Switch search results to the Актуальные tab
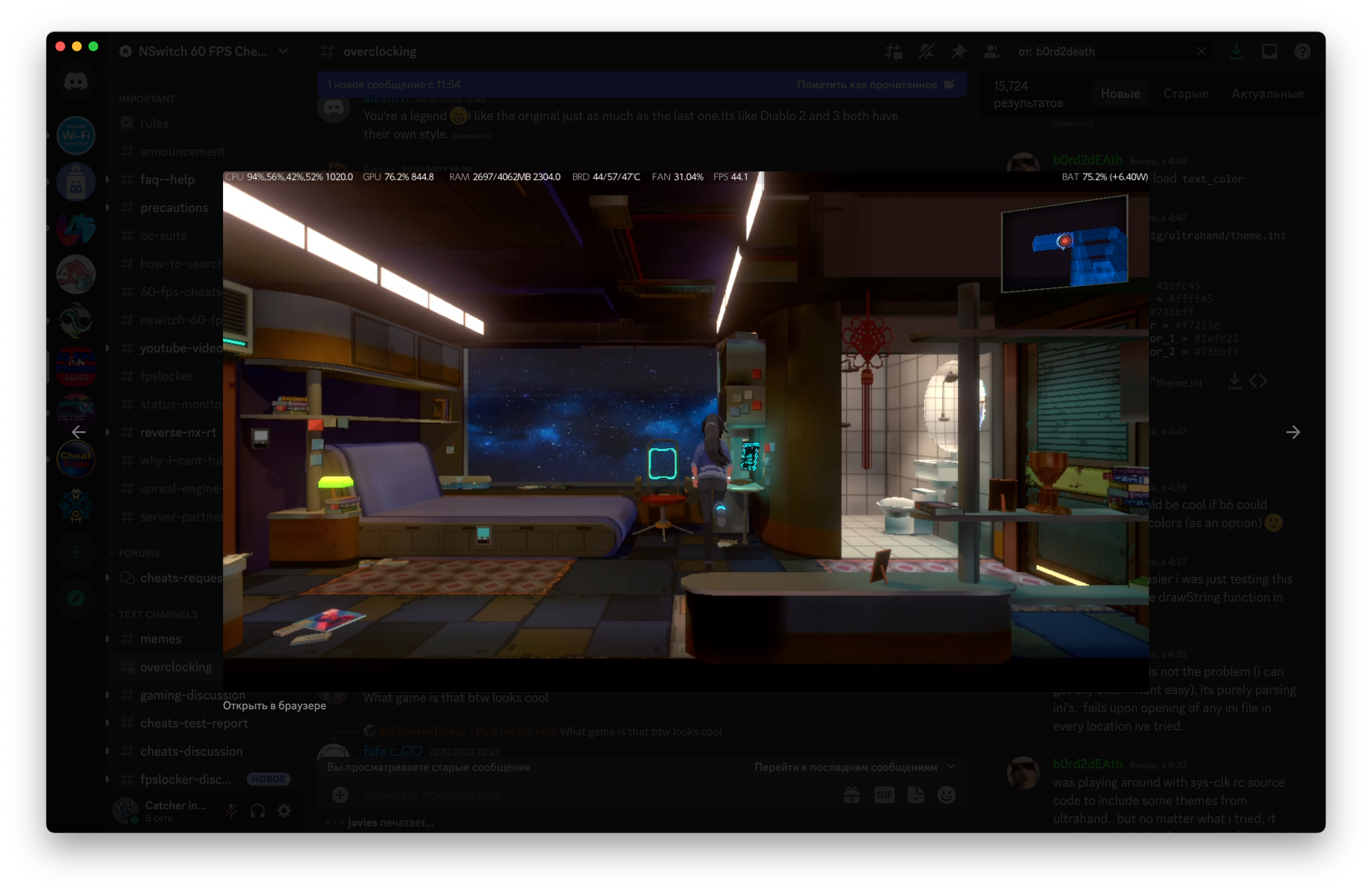 1268,93
